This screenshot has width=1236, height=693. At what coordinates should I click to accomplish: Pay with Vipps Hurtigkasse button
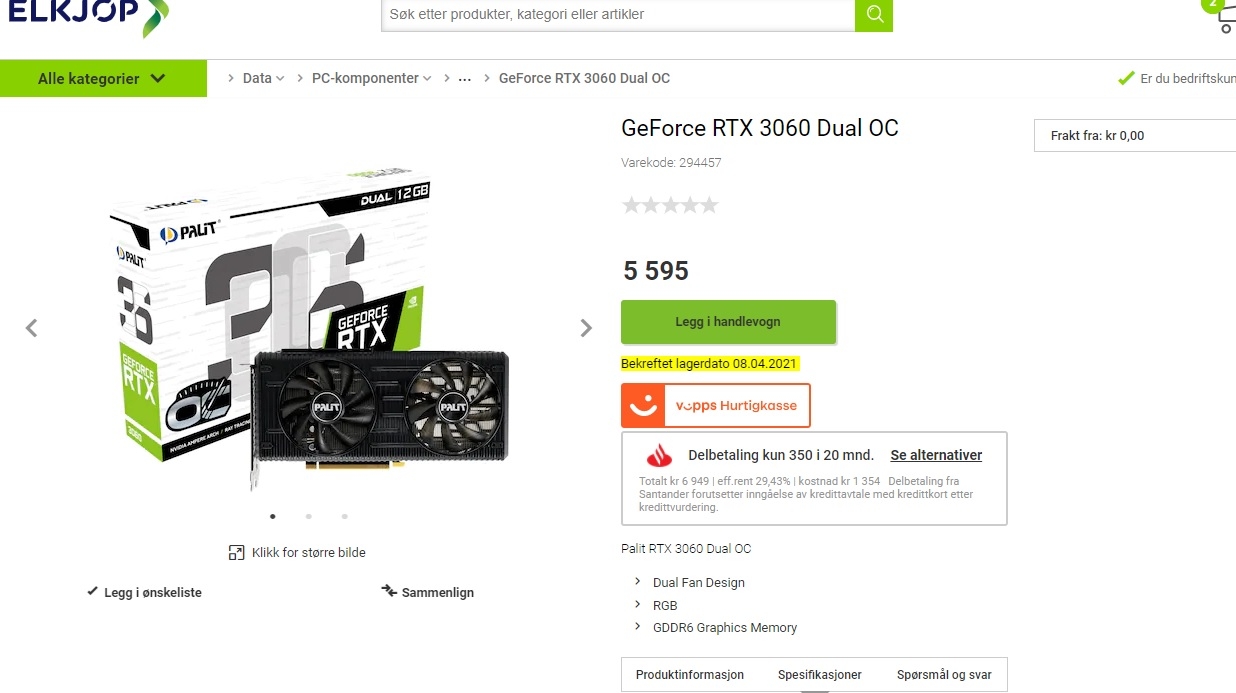[x=716, y=406]
